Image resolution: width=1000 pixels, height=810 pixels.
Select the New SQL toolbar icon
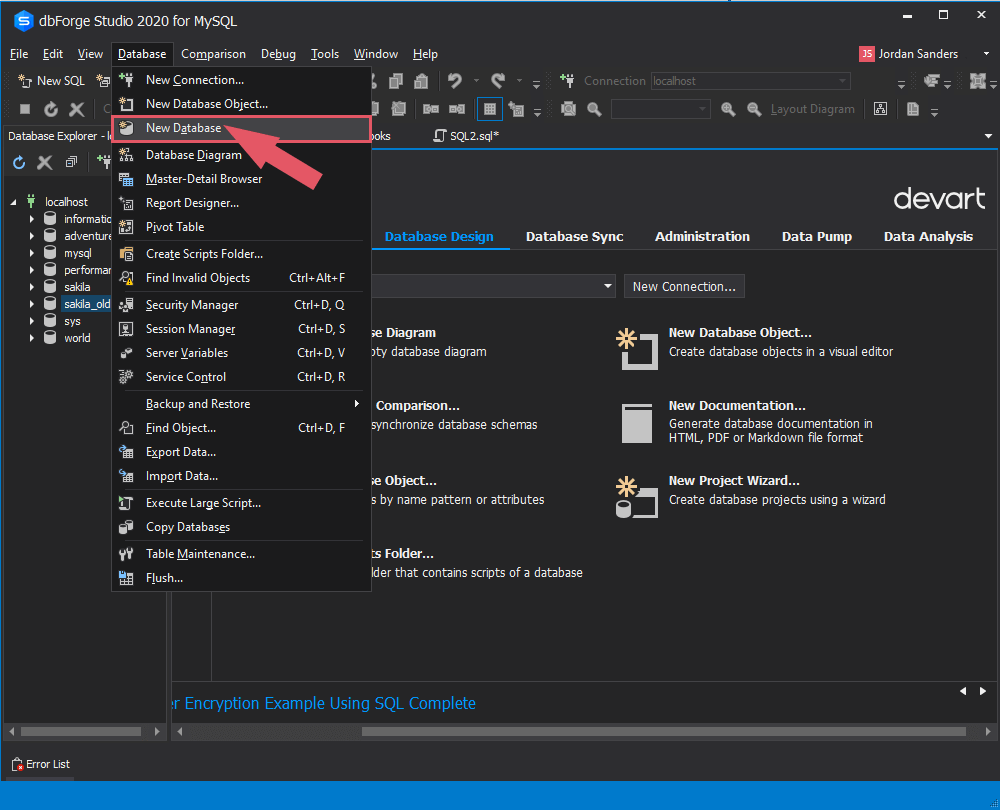click(50, 80)
